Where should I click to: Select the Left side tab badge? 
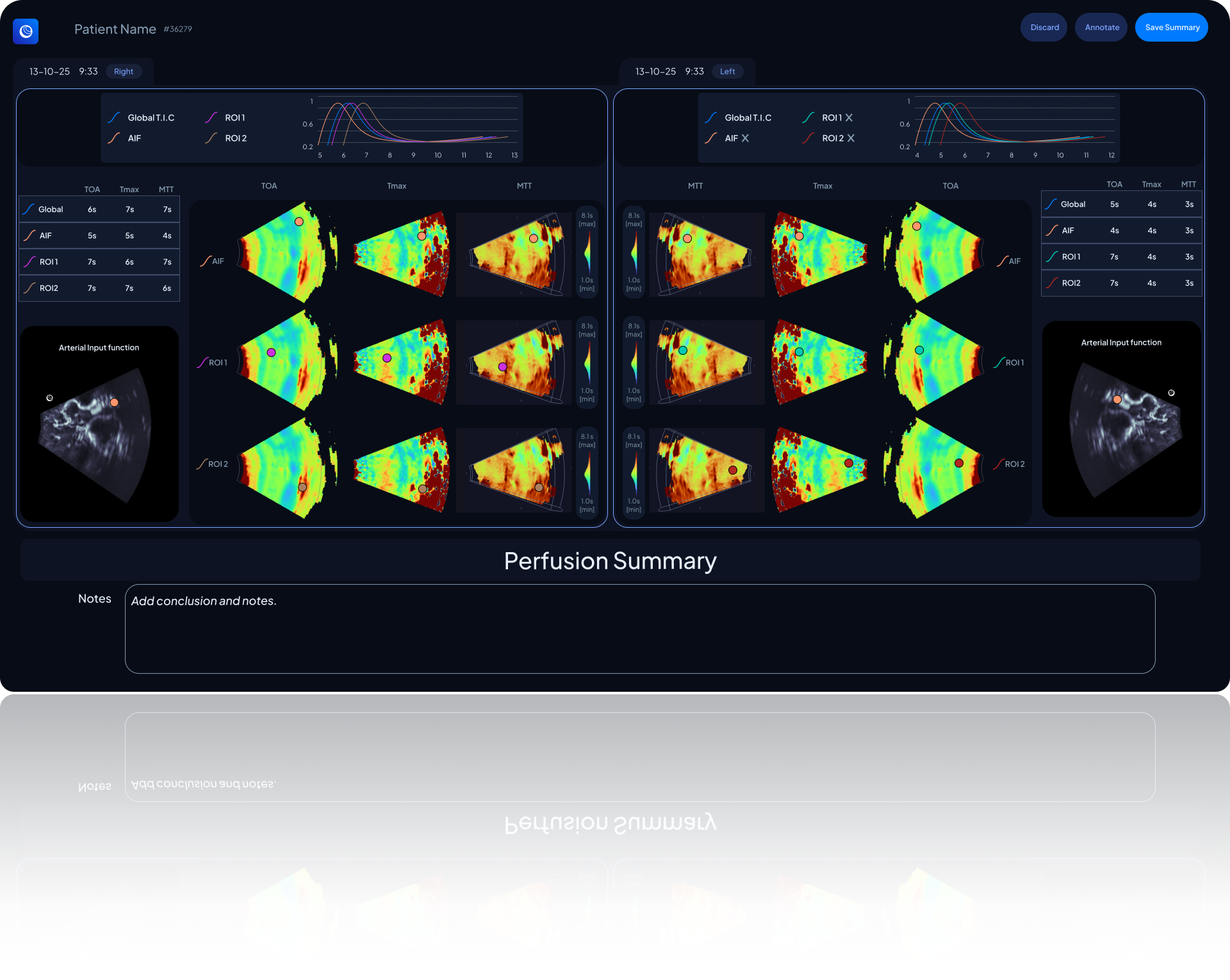coord(727,72)
